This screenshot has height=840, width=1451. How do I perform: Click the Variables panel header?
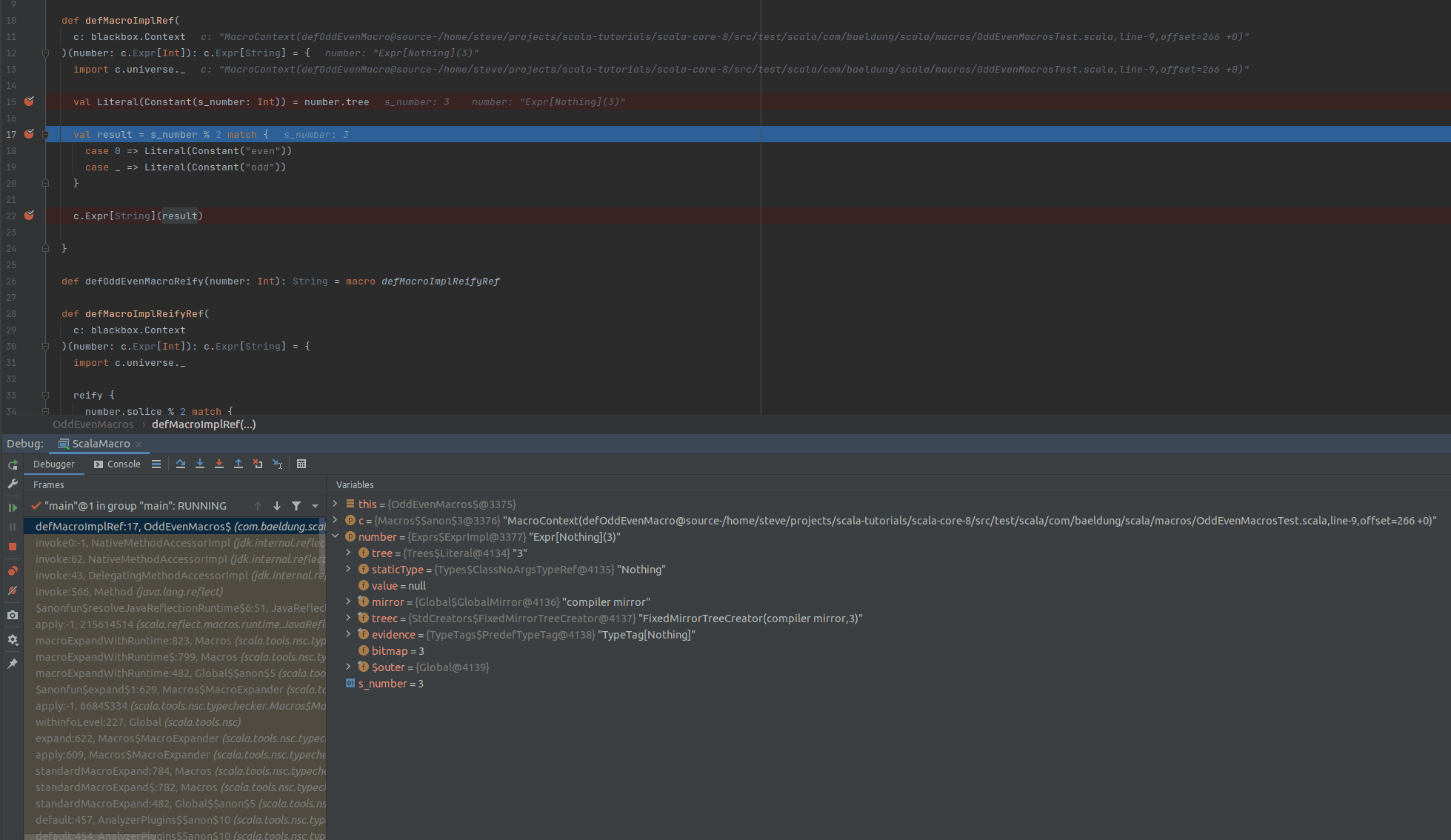pyautogui.click(x=355, y=485)
